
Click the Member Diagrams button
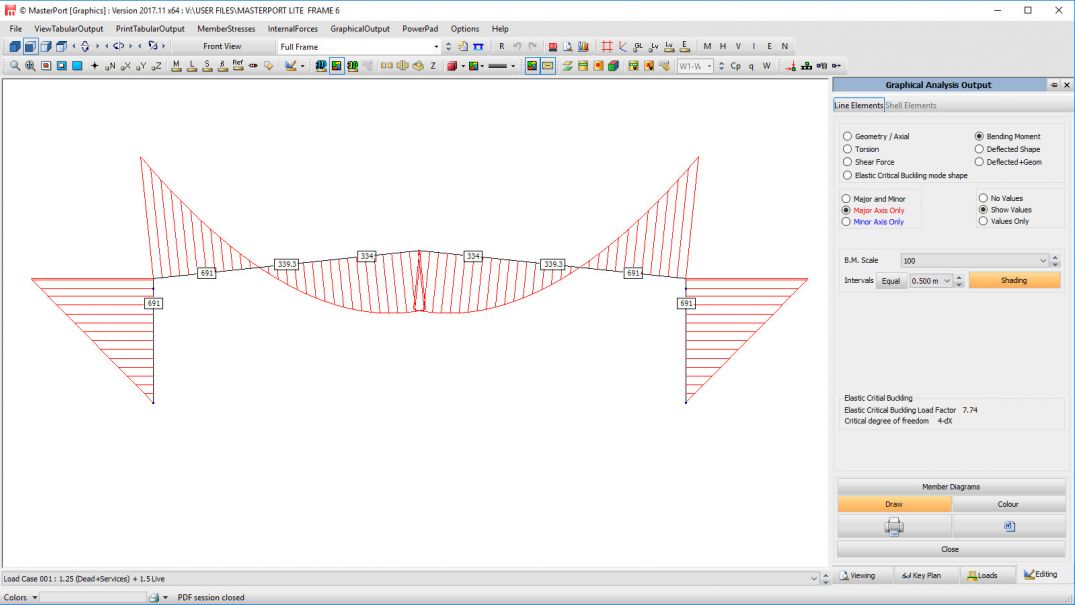click(x=950, y=487)
